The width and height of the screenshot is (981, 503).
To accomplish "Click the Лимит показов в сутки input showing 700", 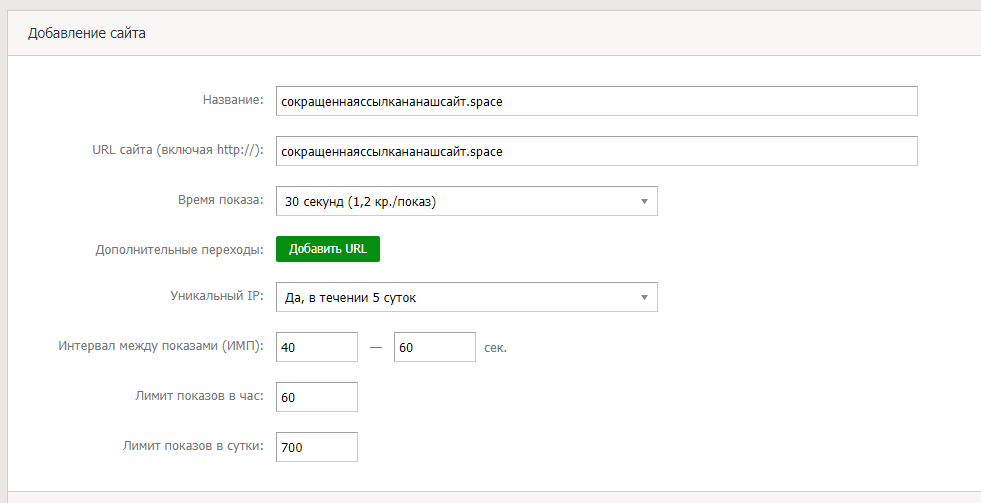I will (x=316, y=447).
